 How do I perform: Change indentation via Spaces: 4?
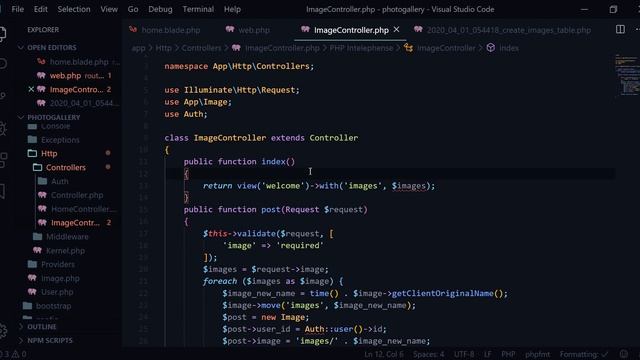click(428, 354)
